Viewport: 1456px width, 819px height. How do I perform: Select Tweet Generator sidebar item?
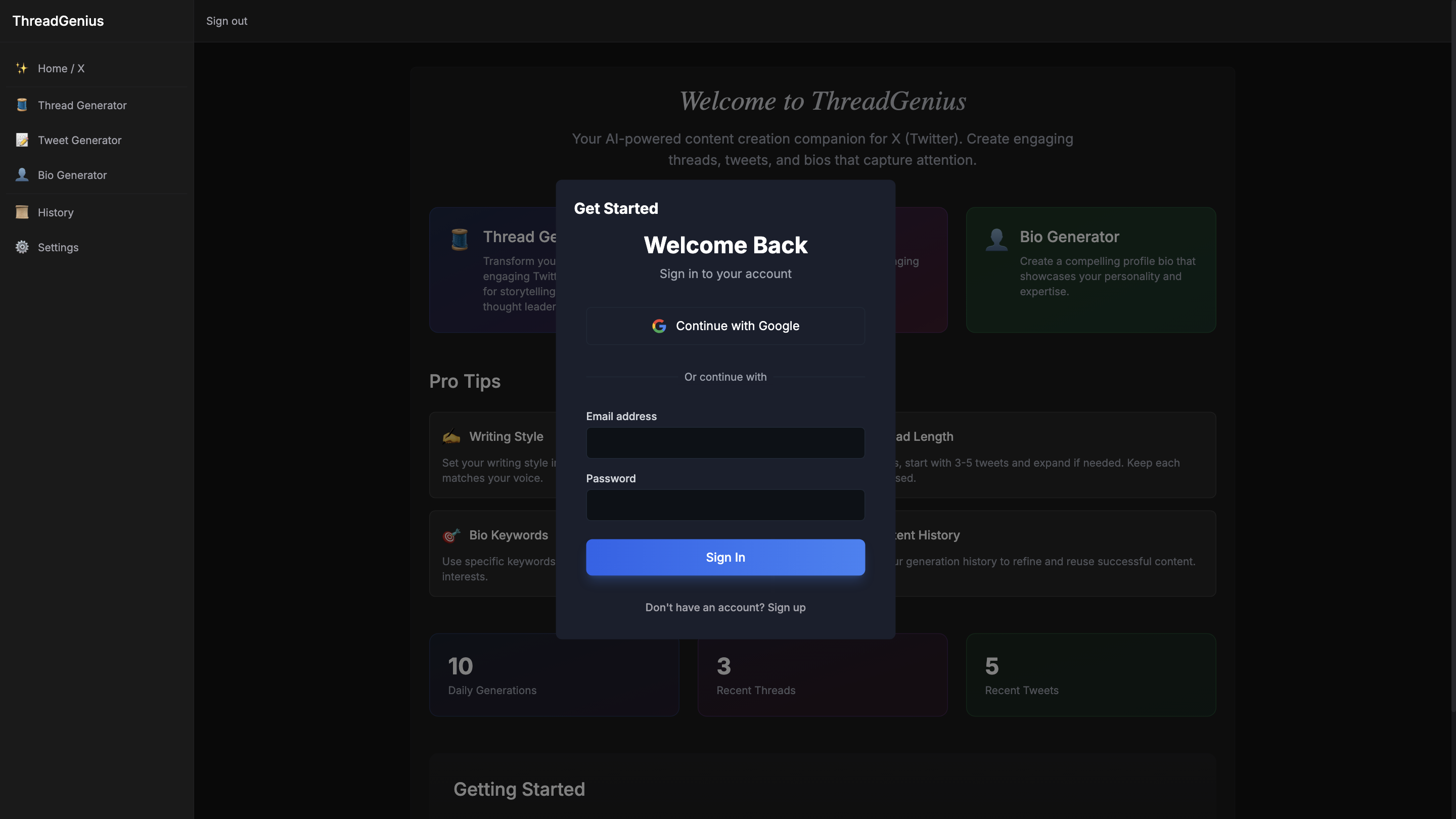(x=79, y=140)
